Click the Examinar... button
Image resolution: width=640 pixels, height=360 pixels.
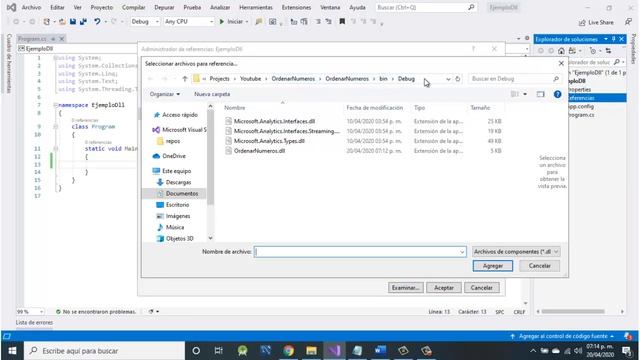[x=405, y=288]
